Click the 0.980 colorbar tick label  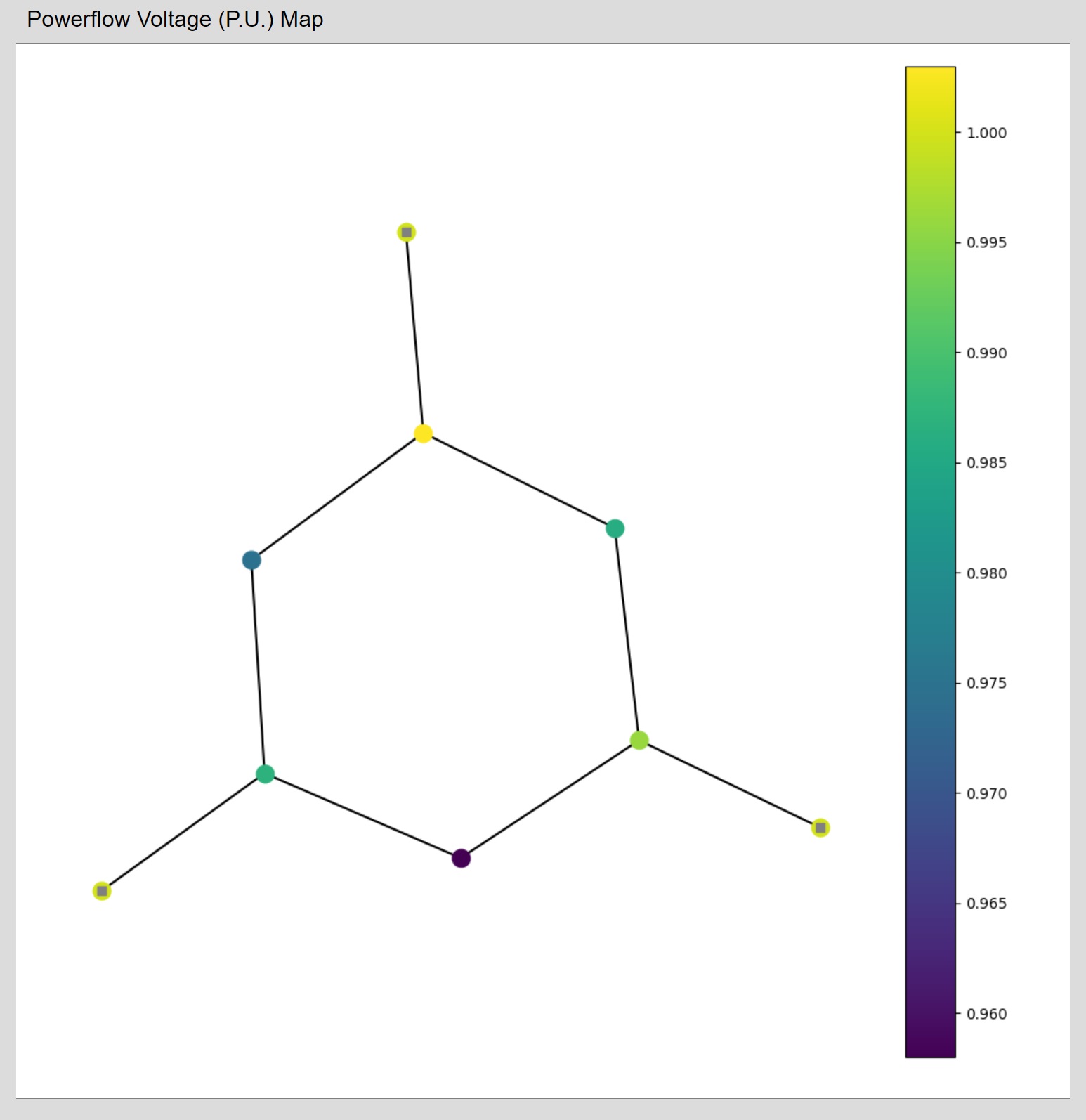pyautogui.click(x=986, y=573)
